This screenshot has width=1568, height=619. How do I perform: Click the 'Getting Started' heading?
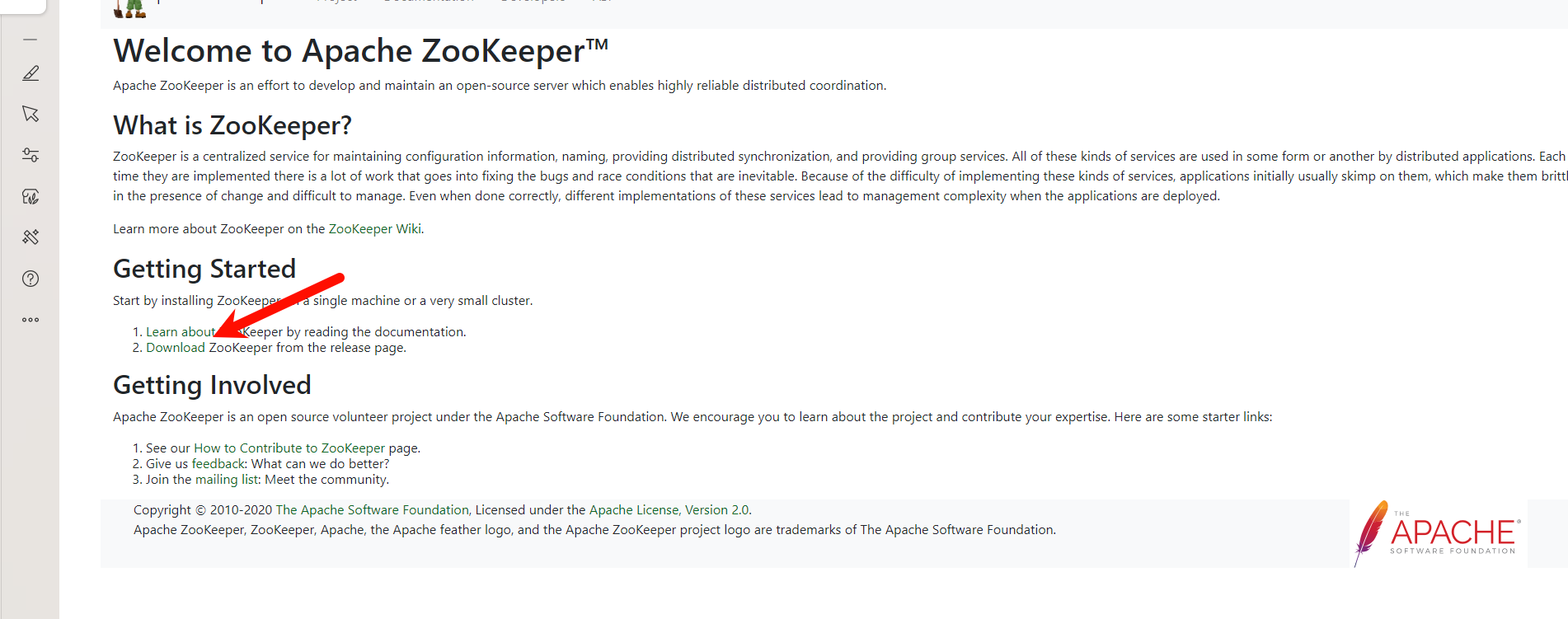tap(204, 269)
